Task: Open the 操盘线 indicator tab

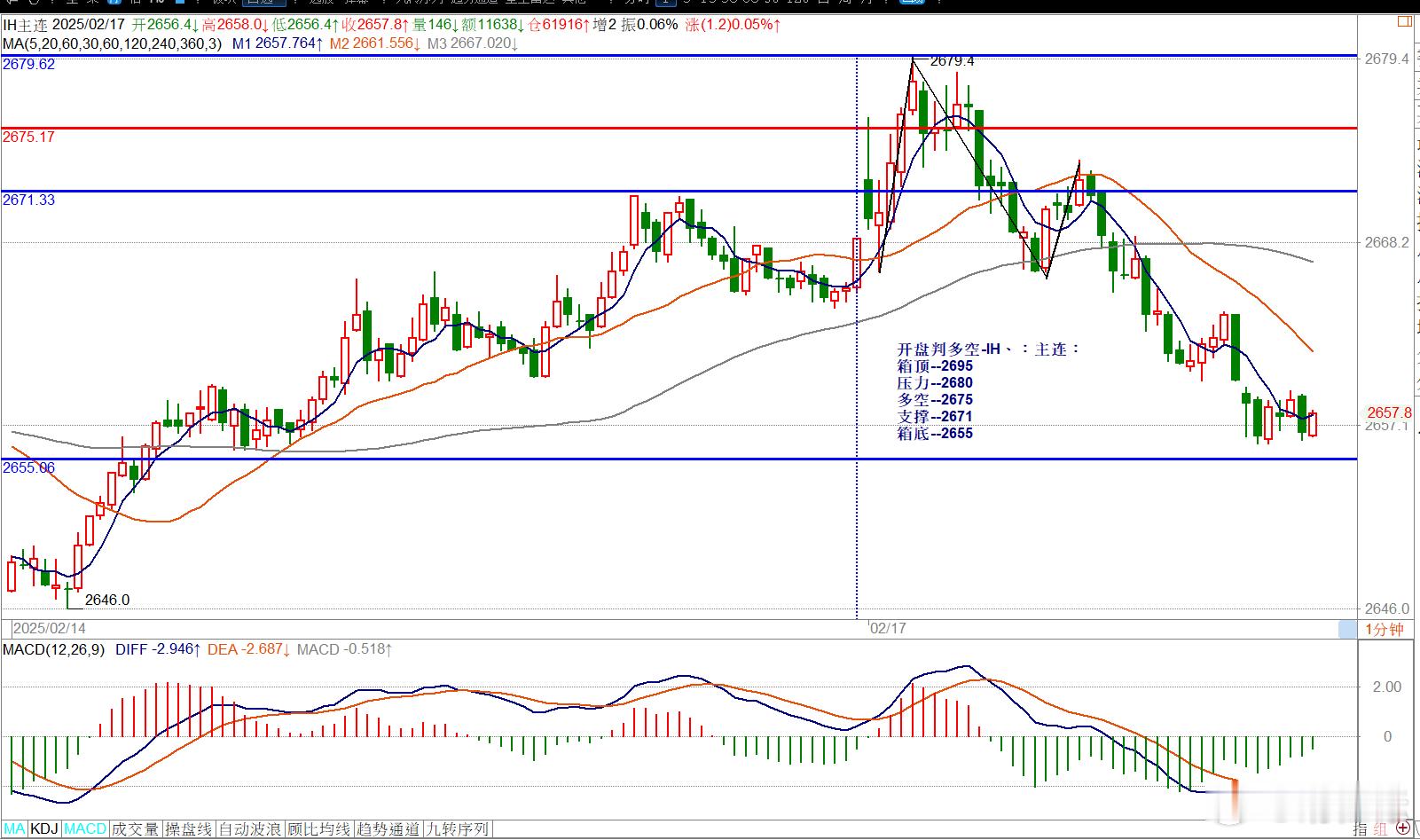Action: (x=189, y=829)
